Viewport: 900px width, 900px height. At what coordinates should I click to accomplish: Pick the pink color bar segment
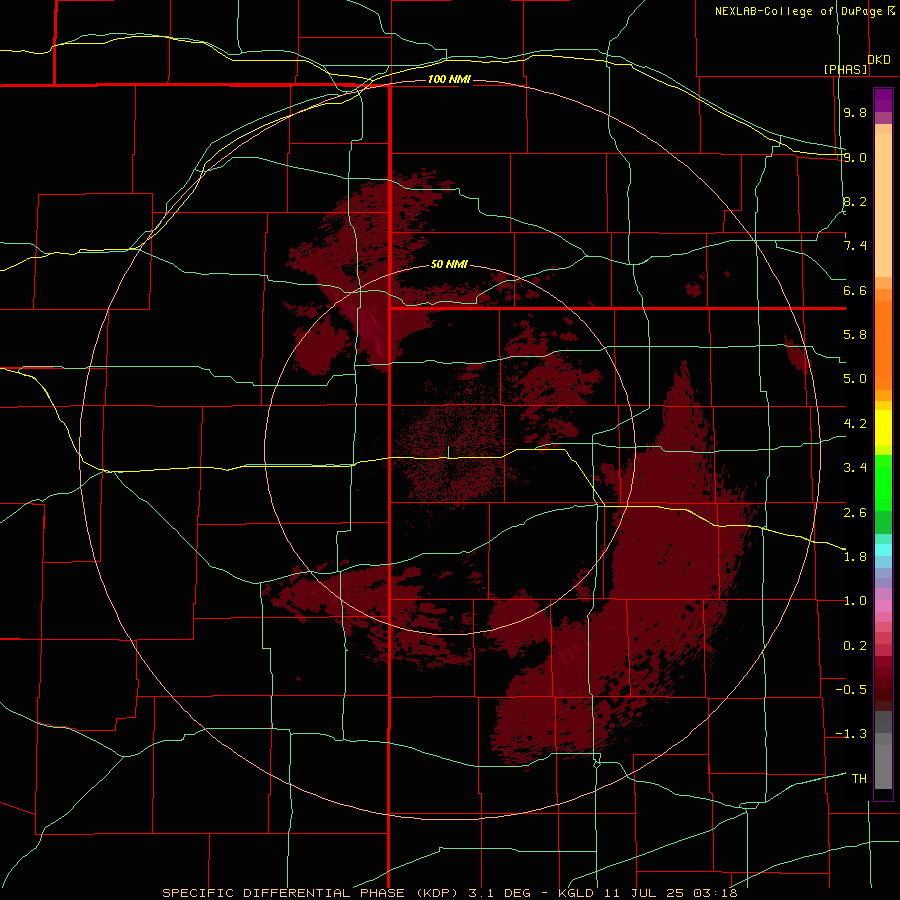[x=883, y=606]
